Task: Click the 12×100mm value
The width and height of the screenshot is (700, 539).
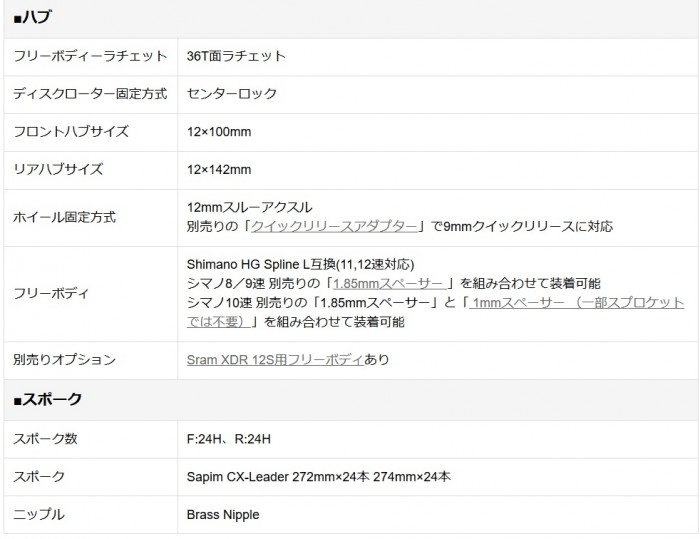Action: tap(219, 131)
